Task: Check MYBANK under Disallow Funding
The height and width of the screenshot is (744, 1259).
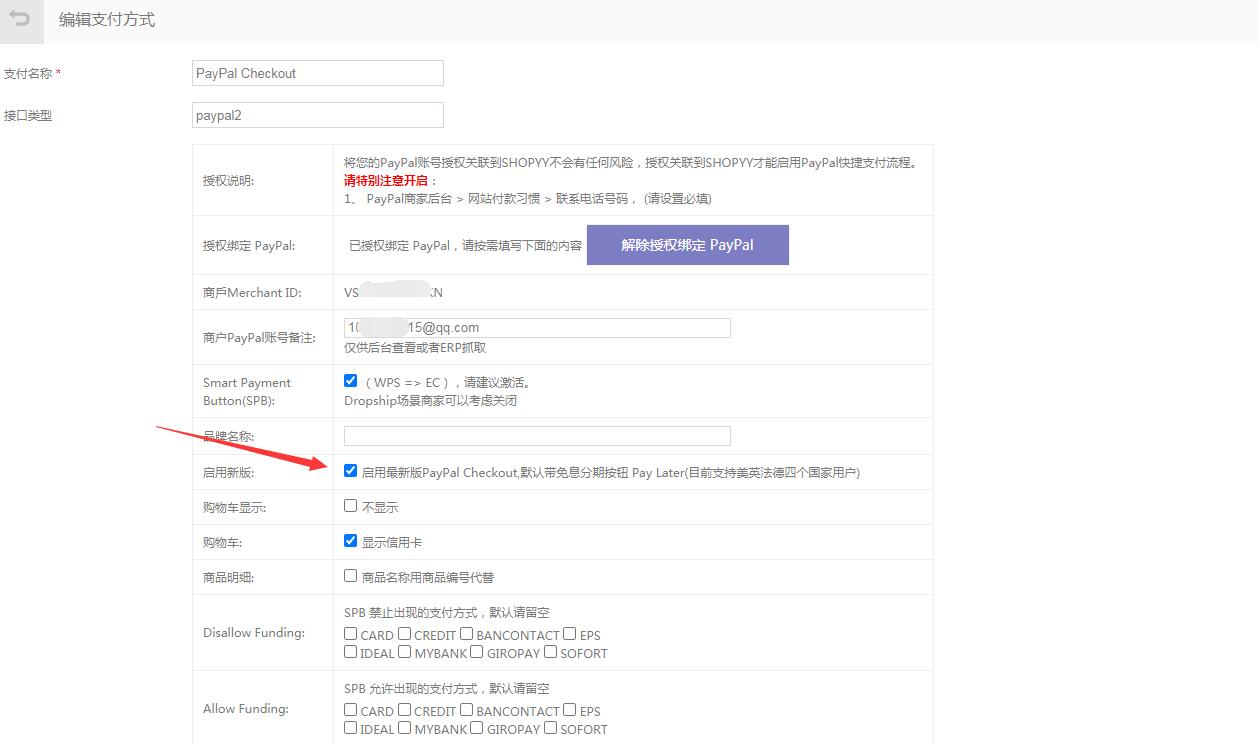Action: pyautogui.click(x=404, y=652)
